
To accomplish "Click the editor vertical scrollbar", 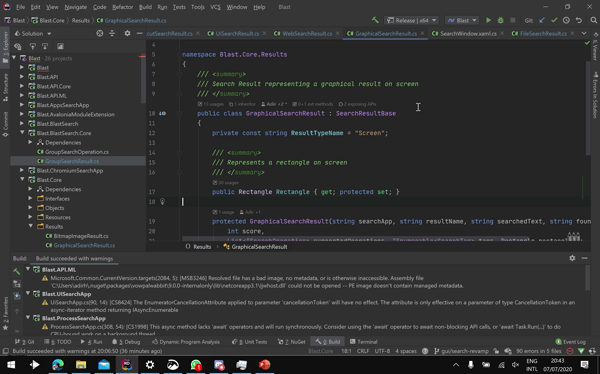I will coord(588,107).
